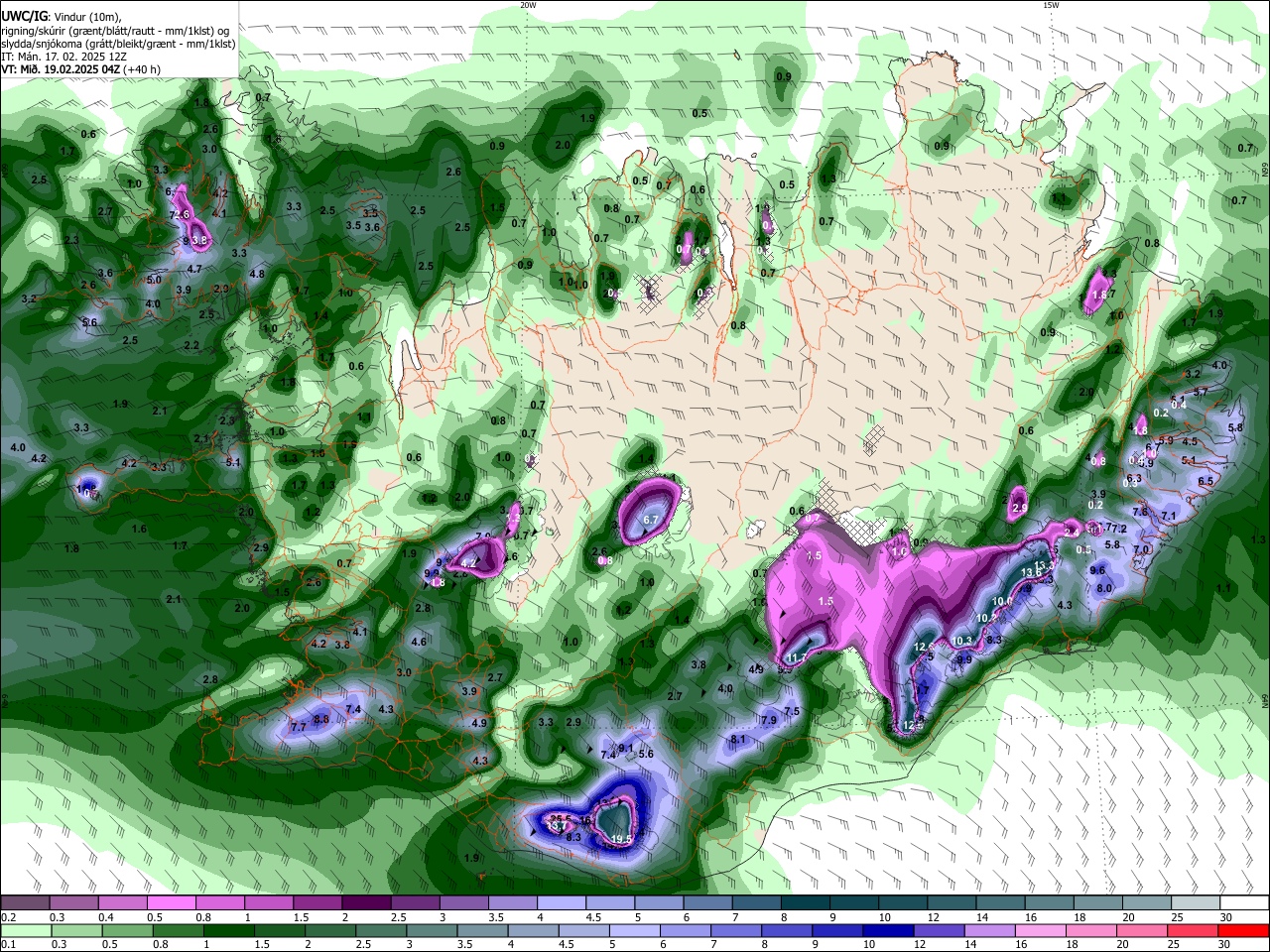Click the violet 12 swatch in lower legend row

pyautogui.click(x=939, y=931)
